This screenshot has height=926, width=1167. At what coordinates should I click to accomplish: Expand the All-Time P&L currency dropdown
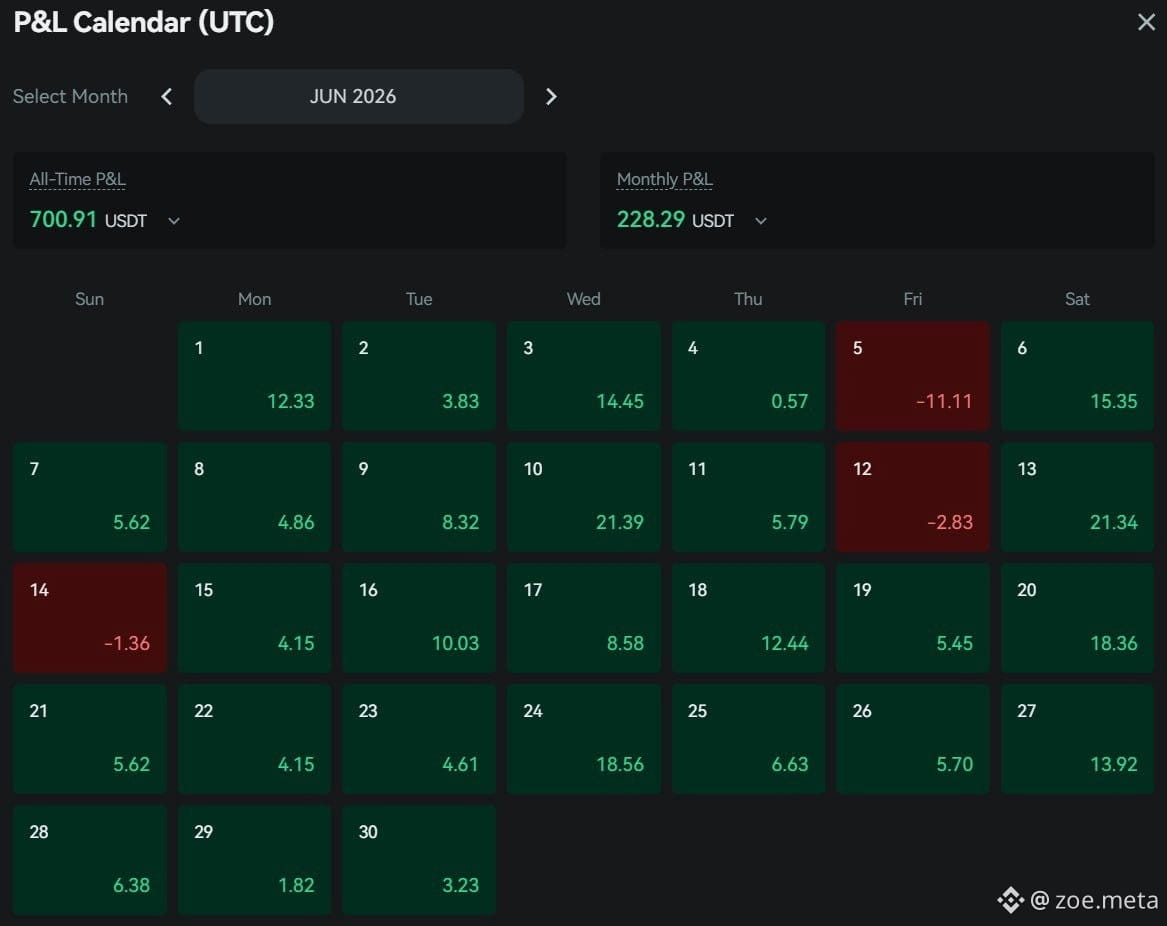tap(173, 221)
